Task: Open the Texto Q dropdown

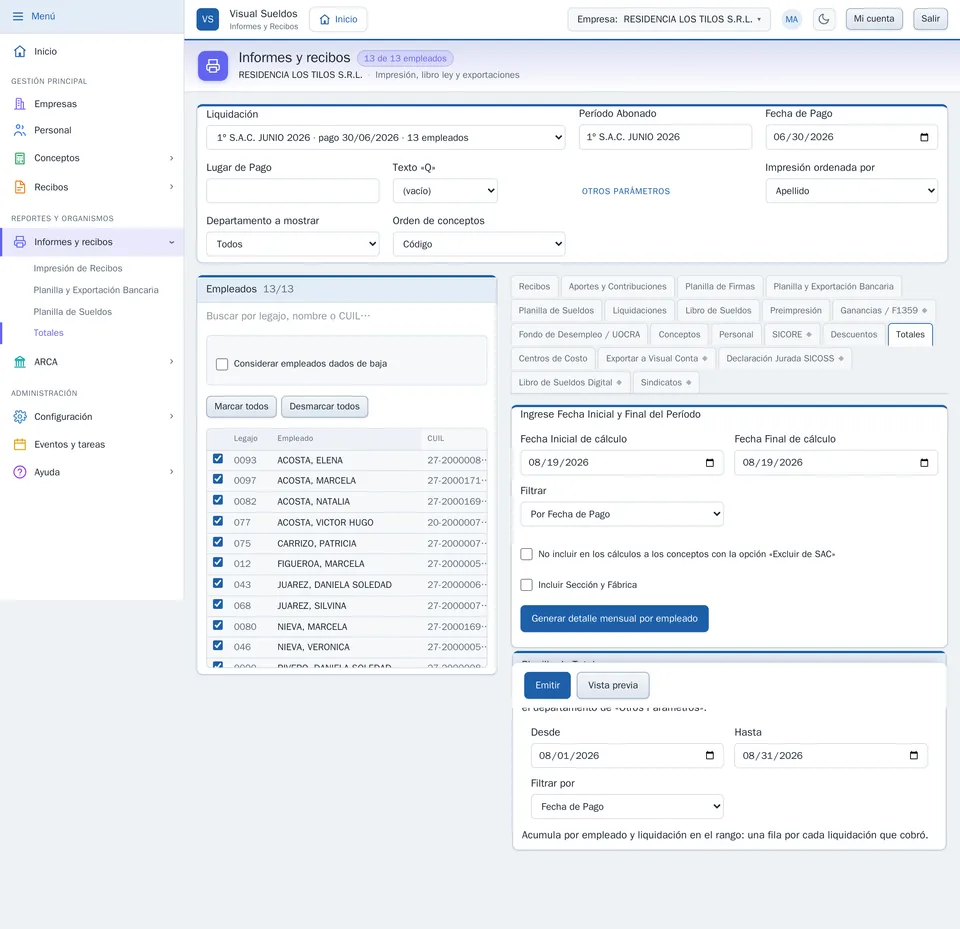Action: coord(445,191)
